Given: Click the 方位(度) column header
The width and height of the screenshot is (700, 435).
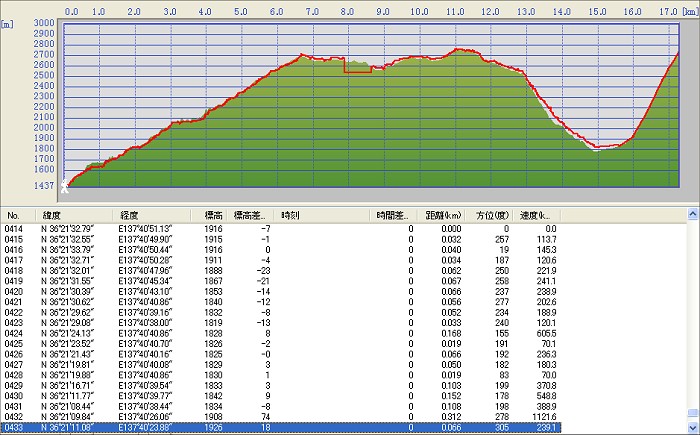Looking at the screenshot, I should 483,215.
